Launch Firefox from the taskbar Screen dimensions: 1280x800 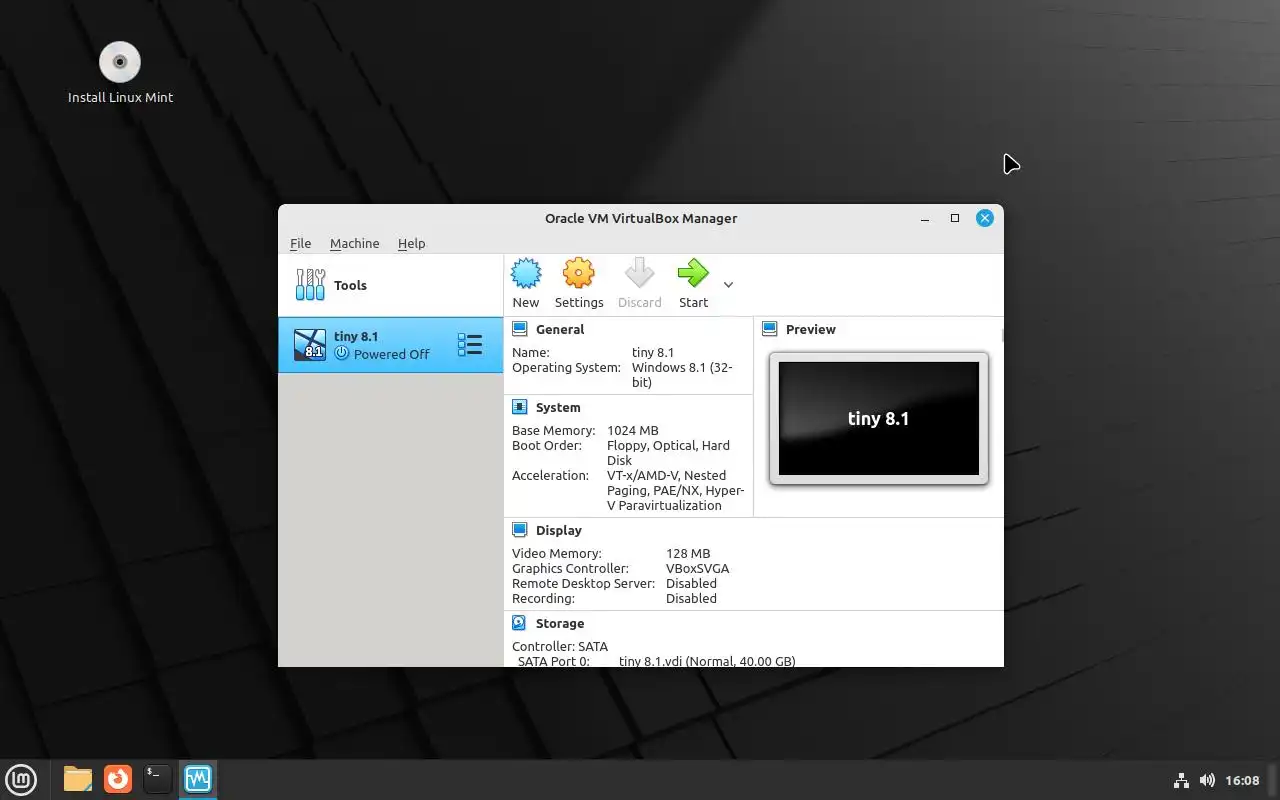[x=118, y=778]
